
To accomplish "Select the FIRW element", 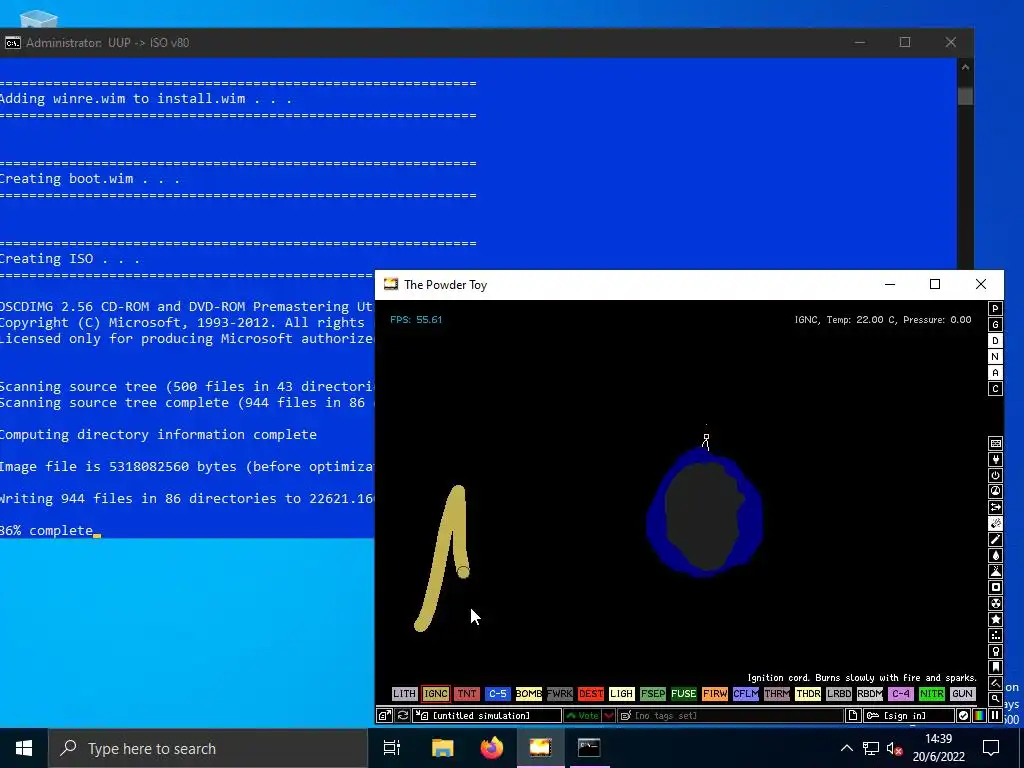I will click(714, 694).
